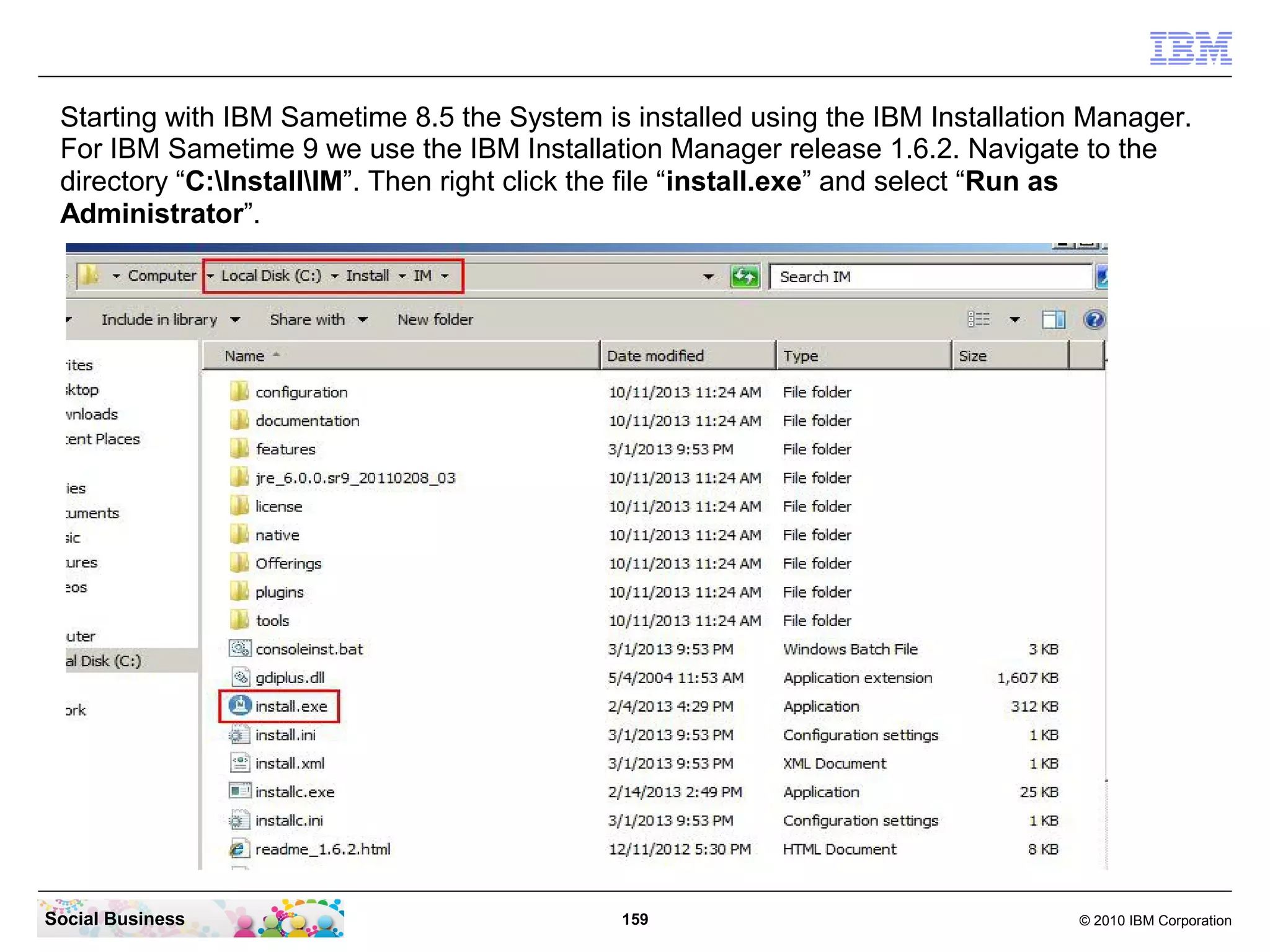Click the install.ini settings file icon
1270x952 pixels.
click(239, 734)
